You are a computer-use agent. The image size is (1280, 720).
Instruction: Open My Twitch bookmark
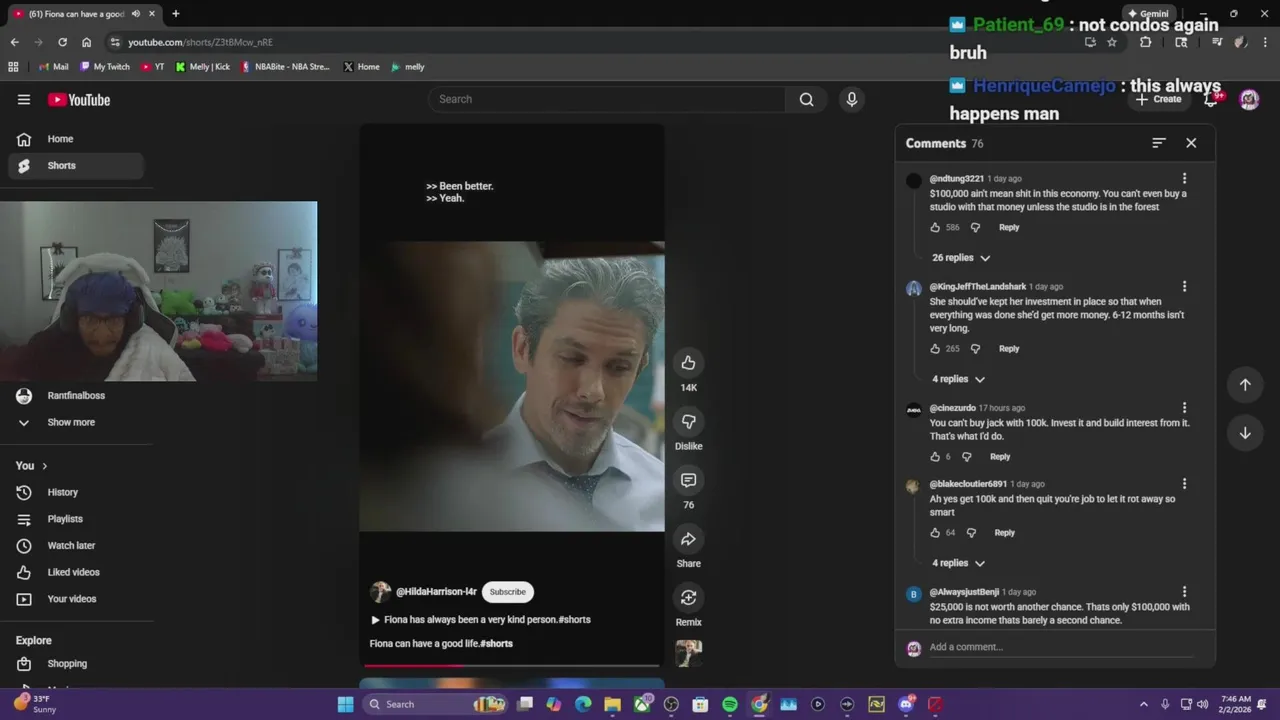105,67
